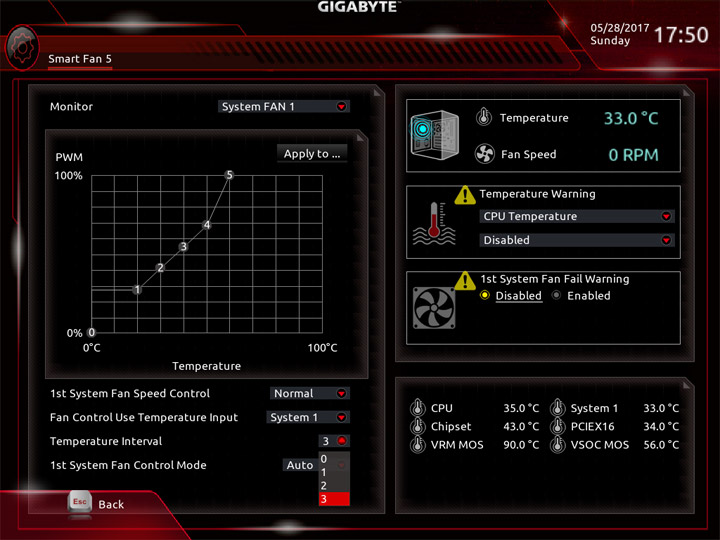Click the System 1 33.0 °C value

(x=661, y=408)
